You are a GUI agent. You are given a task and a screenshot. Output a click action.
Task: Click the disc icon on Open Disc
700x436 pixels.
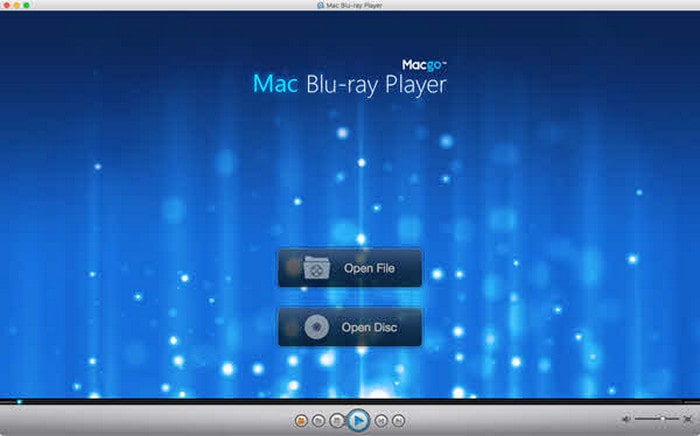pyautogui.click(x=315, y=327)
